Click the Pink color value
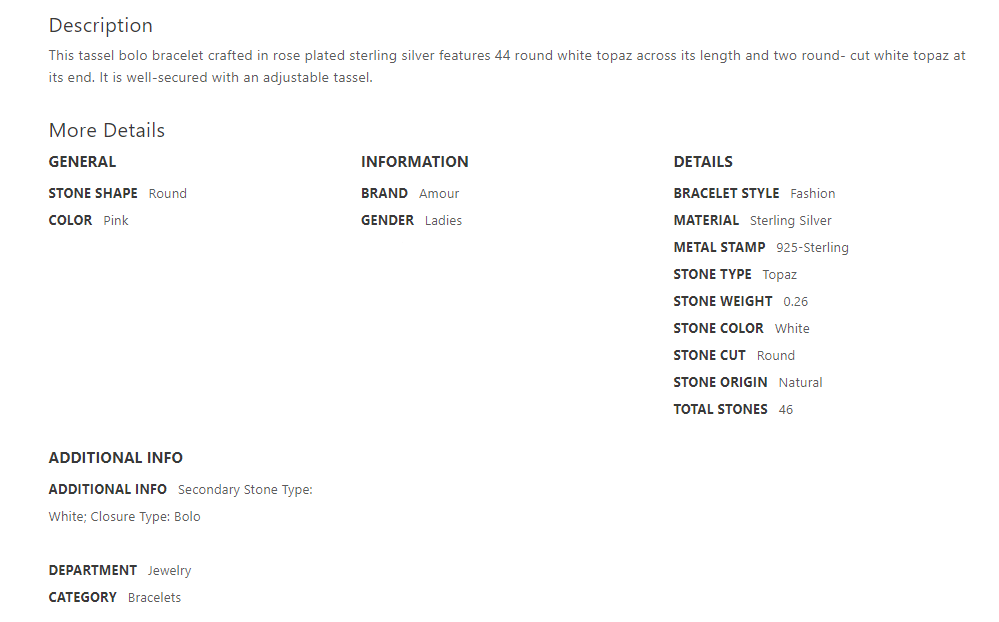999x622 pixels. 116,221
